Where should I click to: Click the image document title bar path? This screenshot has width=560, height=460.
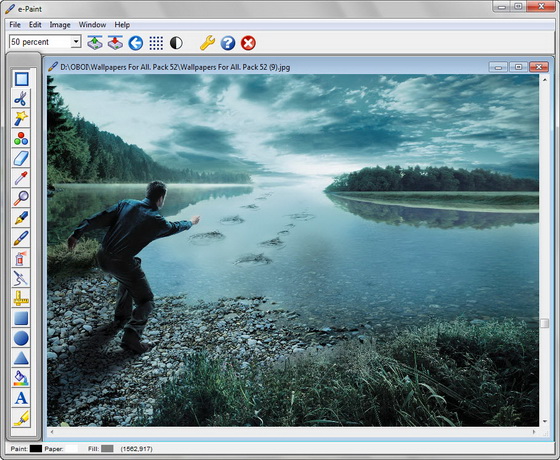tap(175, 67)
